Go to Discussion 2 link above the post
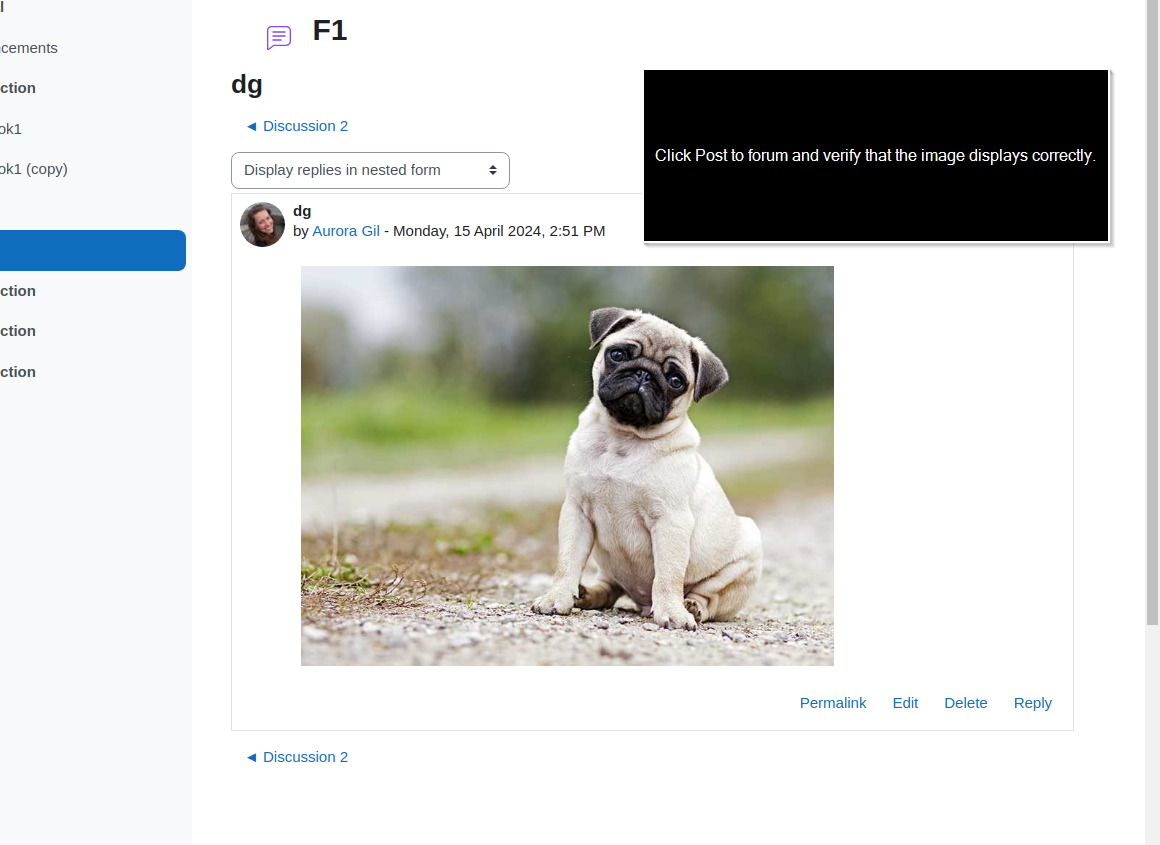Viewport: 1160px width, 845px height. [297, 126]
